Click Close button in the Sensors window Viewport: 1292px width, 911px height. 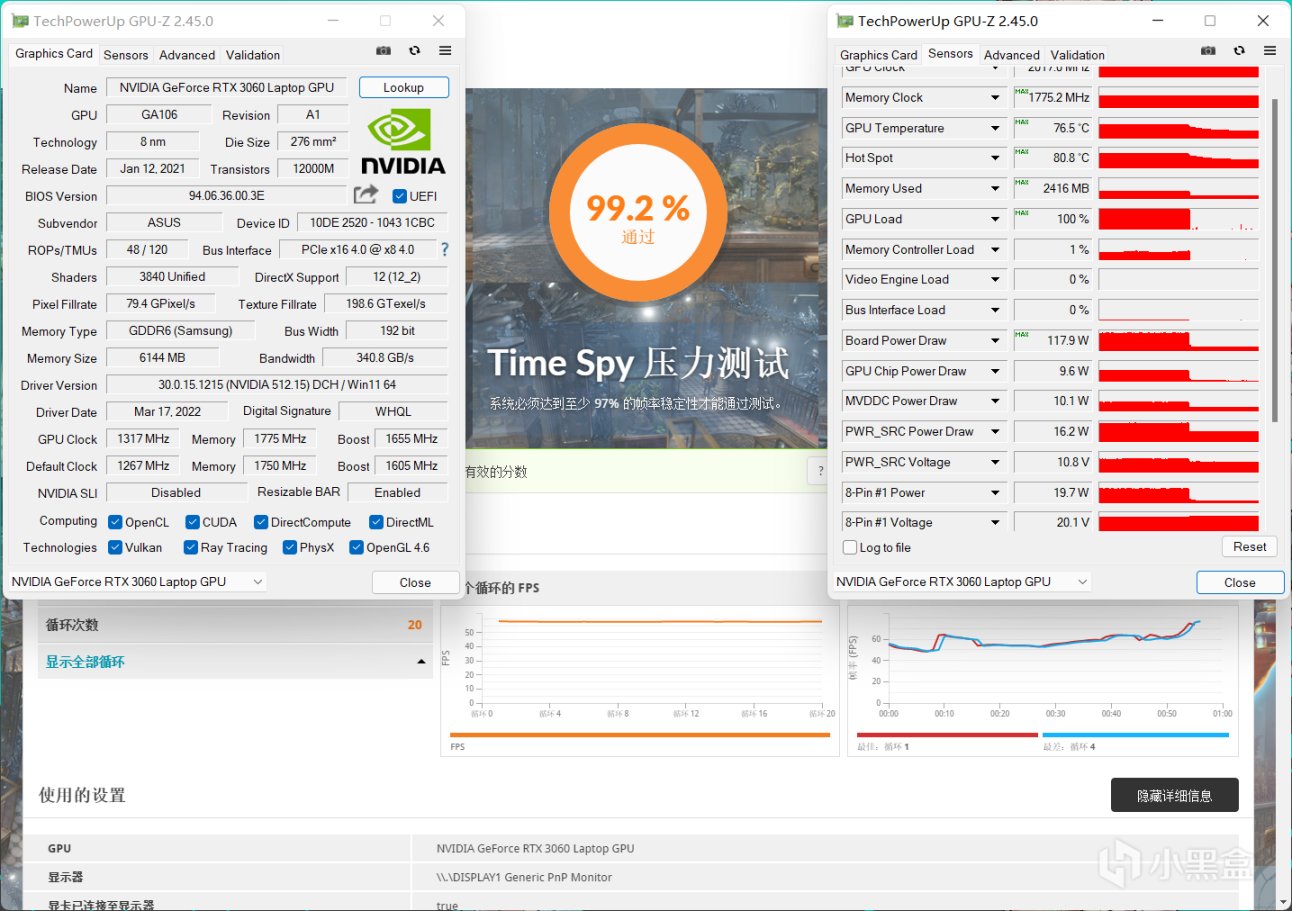point(1240,582)
